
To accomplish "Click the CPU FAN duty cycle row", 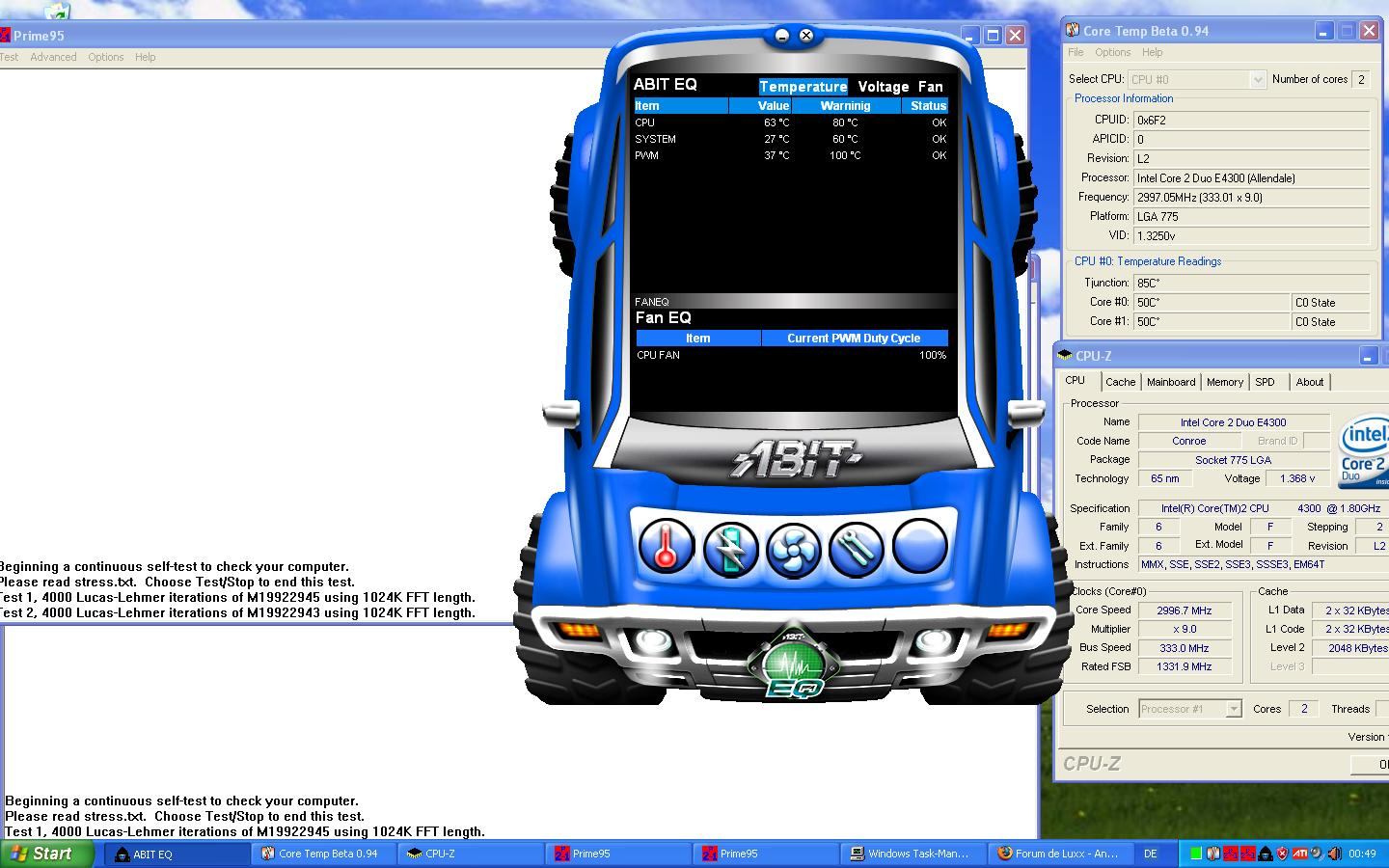I will 792,355.
